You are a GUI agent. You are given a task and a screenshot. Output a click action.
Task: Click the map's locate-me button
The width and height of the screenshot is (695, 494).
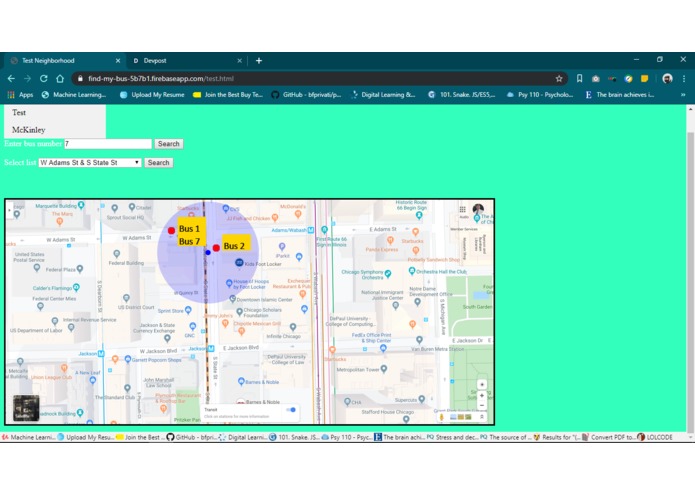[x=482, y=384]
